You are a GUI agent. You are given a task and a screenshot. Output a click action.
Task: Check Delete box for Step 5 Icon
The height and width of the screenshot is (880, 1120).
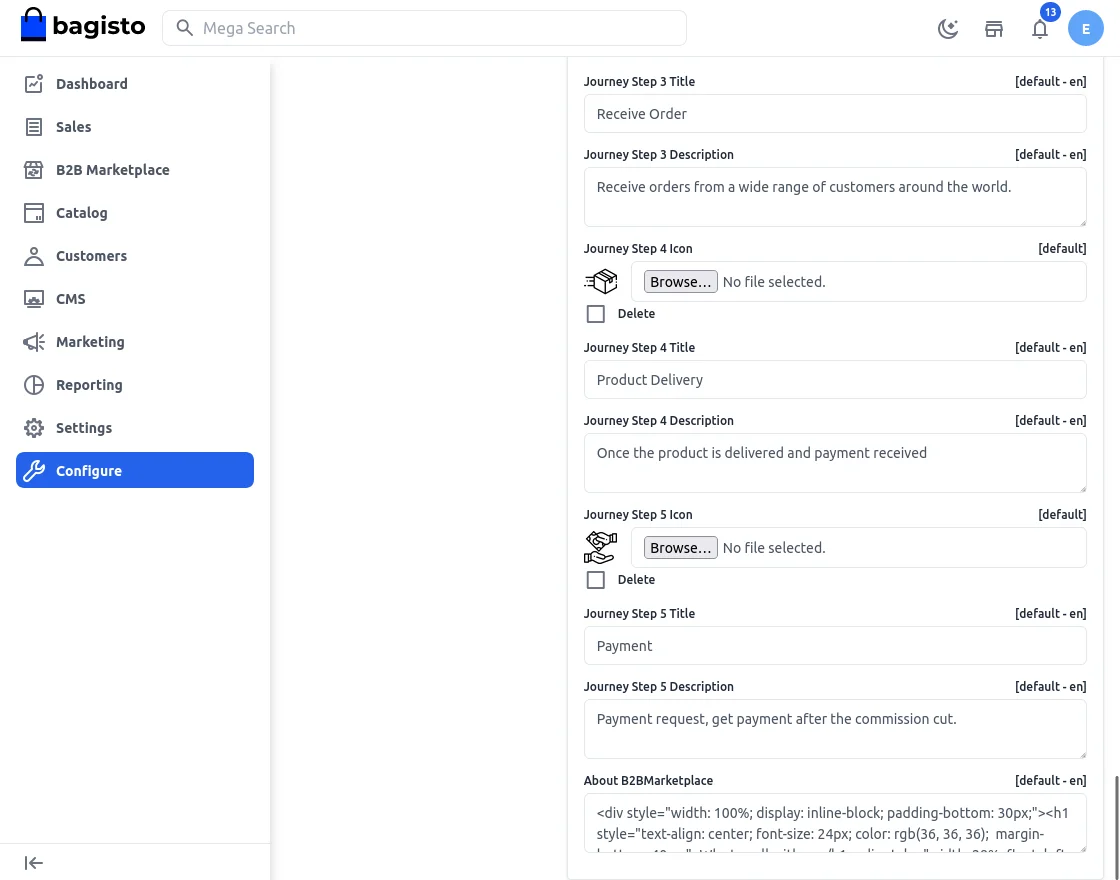[x=596, y=580]
